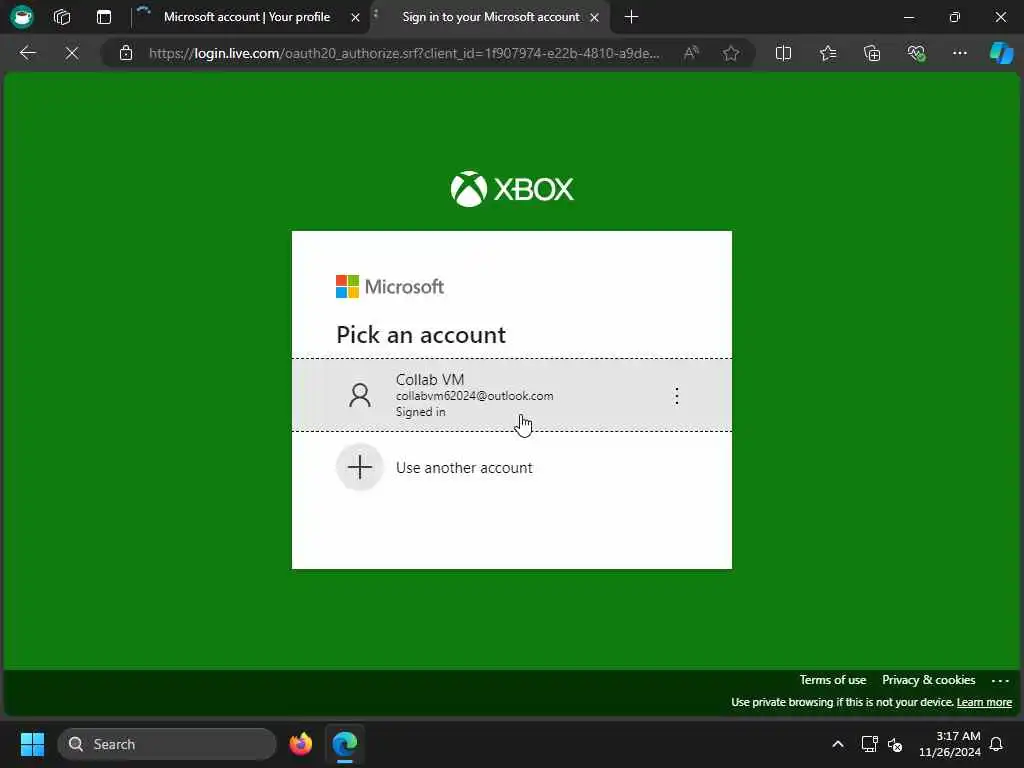
Task: Open a new tab with plus button
Action: pos(631,17)
